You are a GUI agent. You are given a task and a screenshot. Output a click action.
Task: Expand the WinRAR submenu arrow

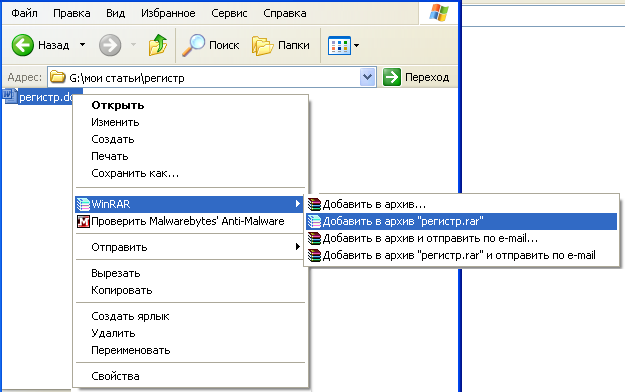[x=297, y=204]
